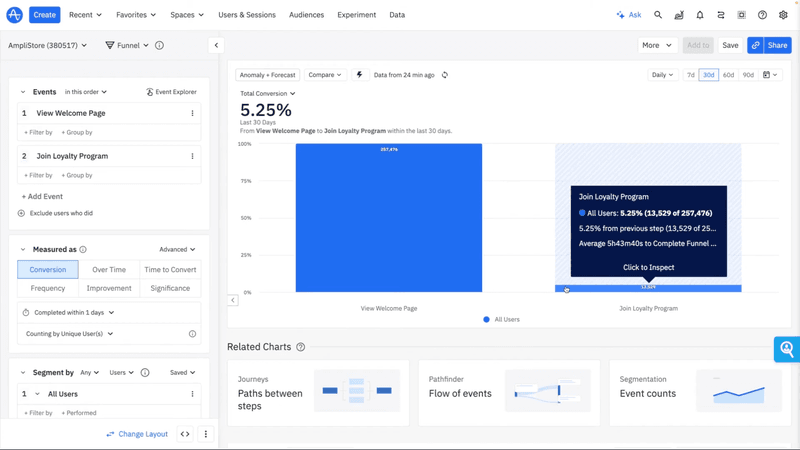Screen dimensions: 800x450
Task: Refresh the chart data
Action: [445, 75]
